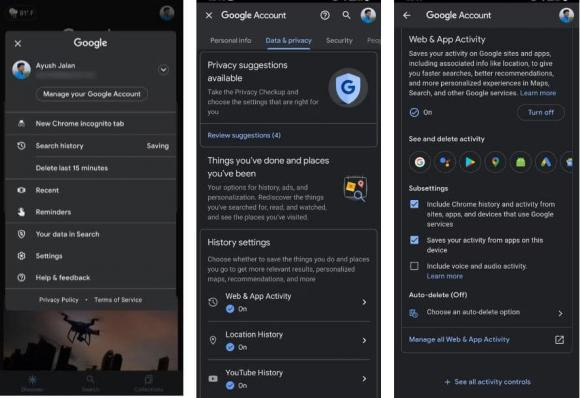Click the Reminders hand icon
The image size is (580, 398).
(21, 212)
